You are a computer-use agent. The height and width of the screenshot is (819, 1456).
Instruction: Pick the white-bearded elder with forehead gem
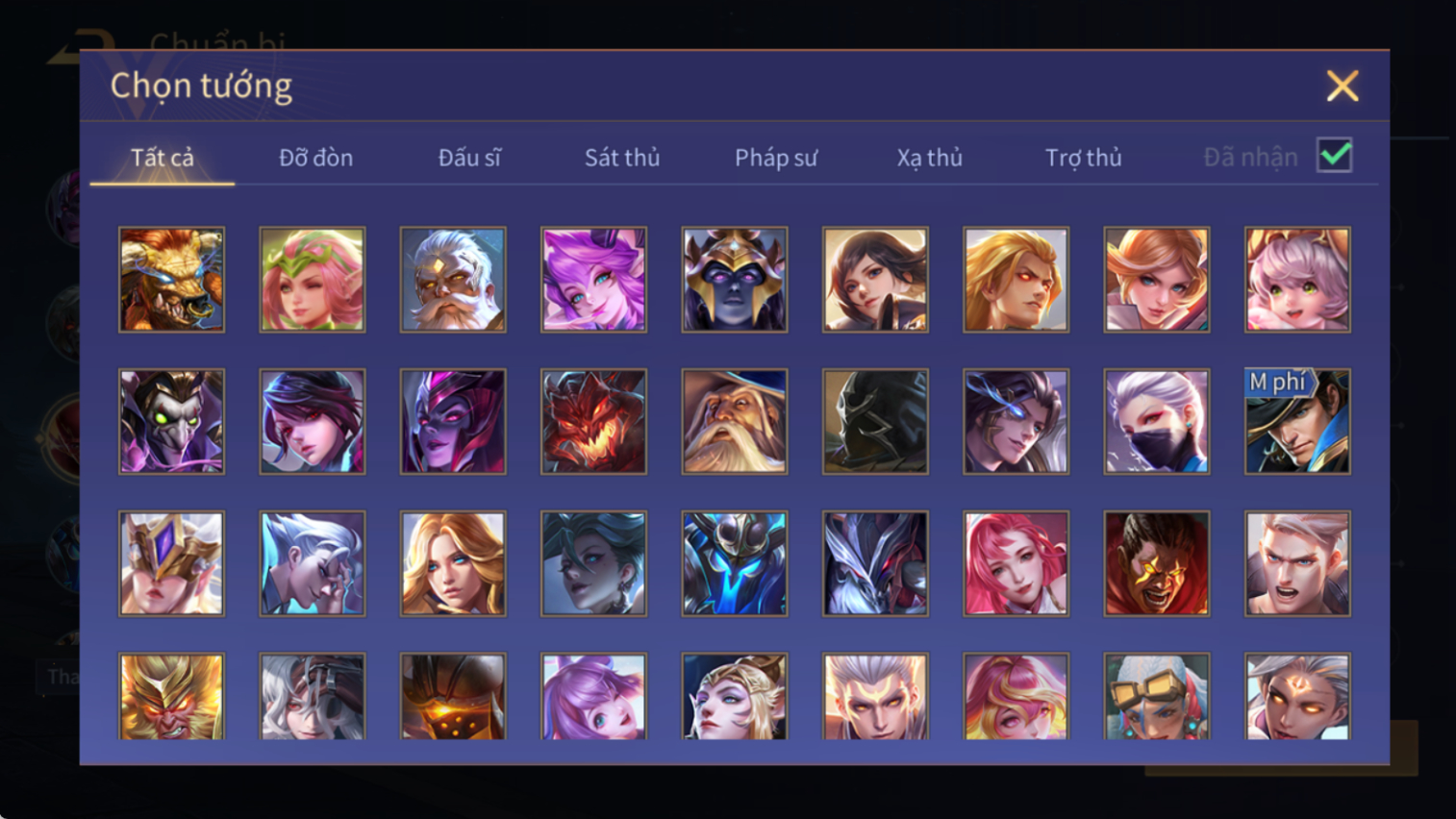coord(453,280)
